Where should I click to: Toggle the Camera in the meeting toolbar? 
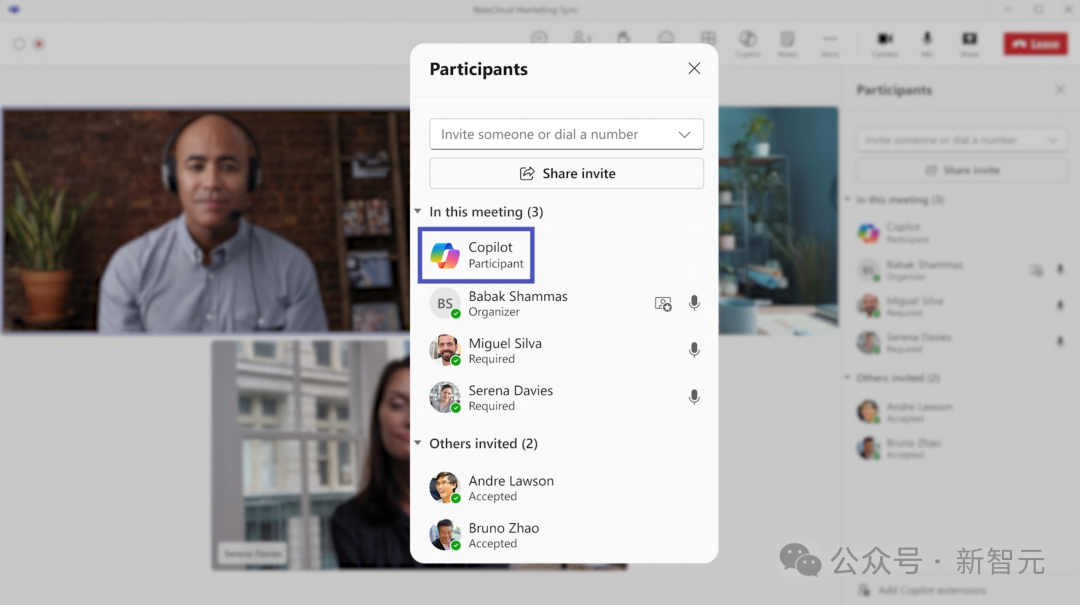[x=885, y=40]
